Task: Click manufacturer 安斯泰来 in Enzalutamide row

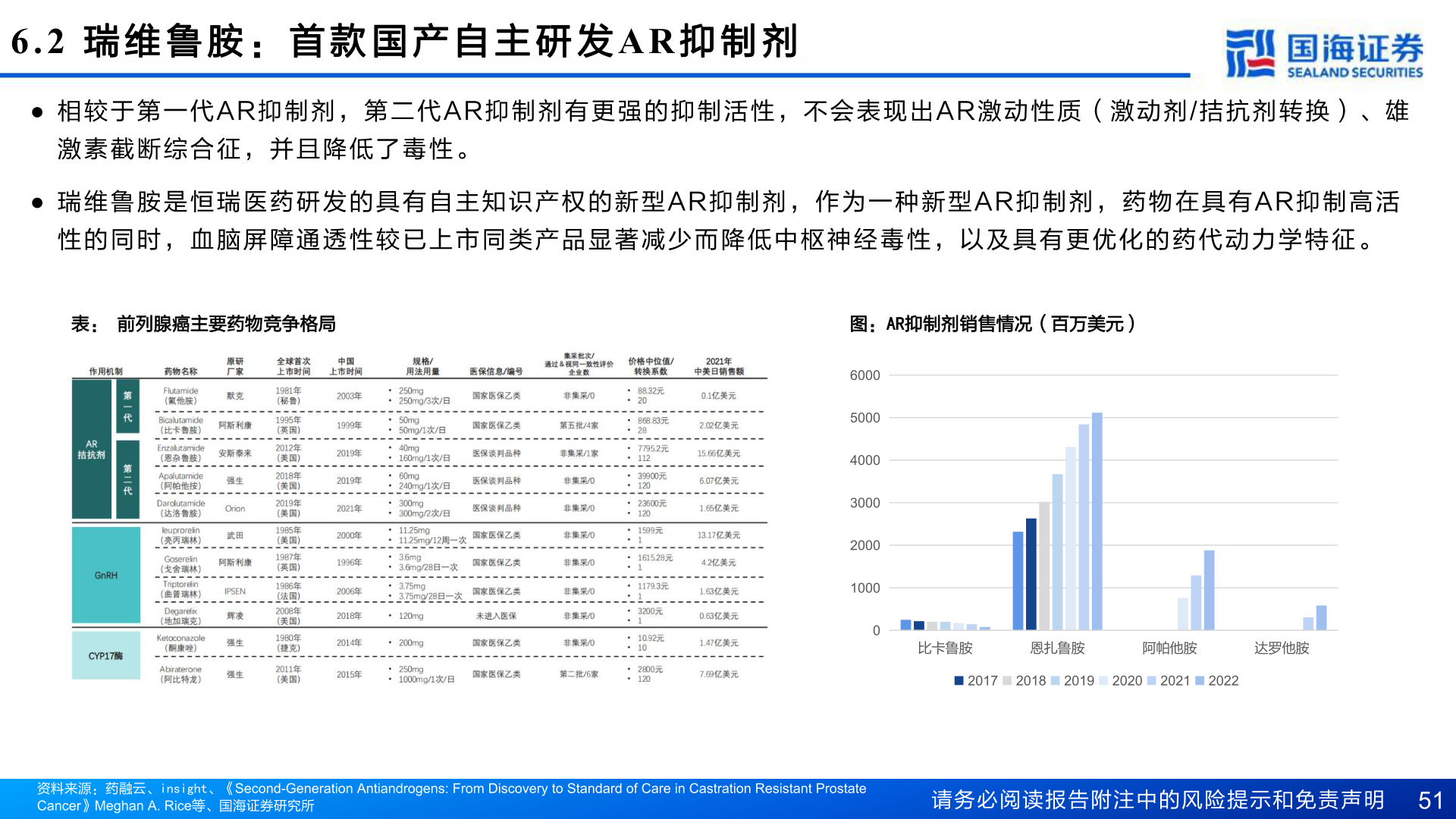Action: click(x=235, y=453)
